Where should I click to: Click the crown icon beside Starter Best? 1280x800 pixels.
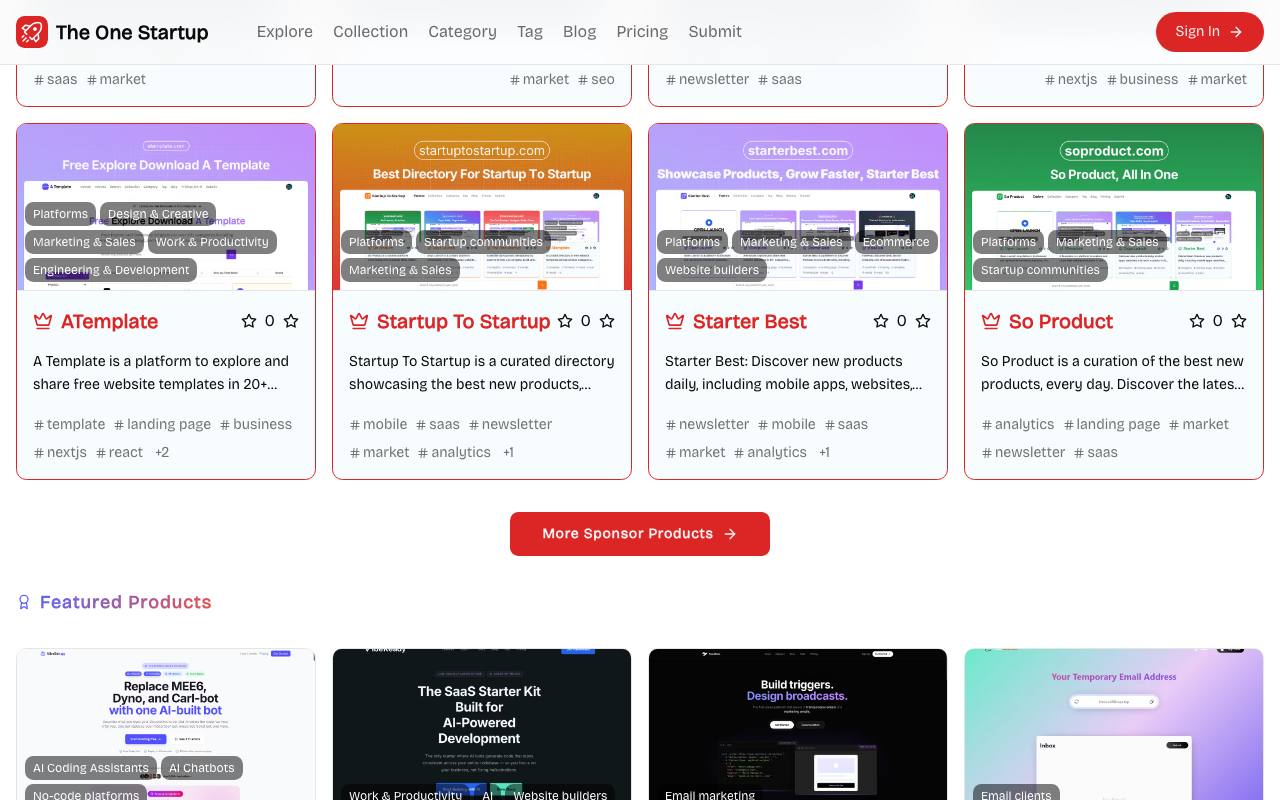click(x=675, y=321)
